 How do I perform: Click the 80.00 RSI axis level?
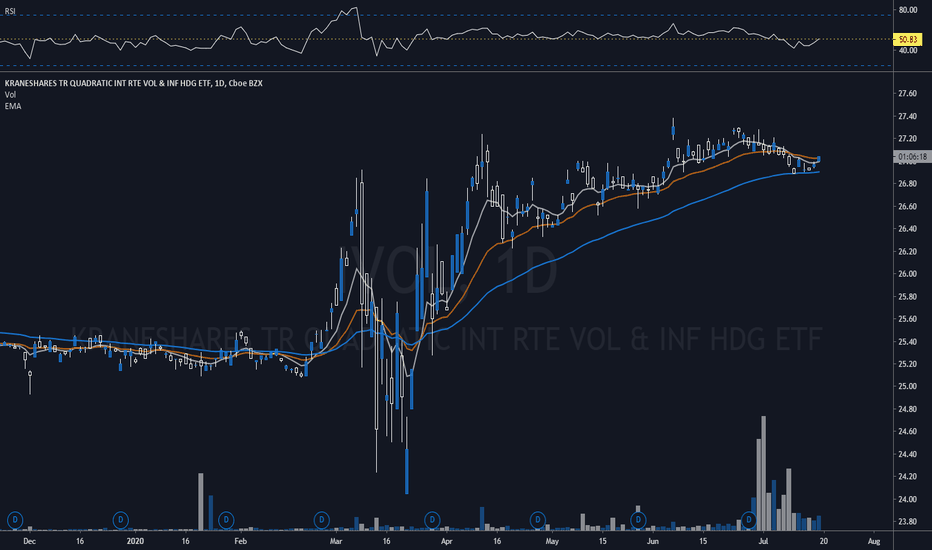908,10
